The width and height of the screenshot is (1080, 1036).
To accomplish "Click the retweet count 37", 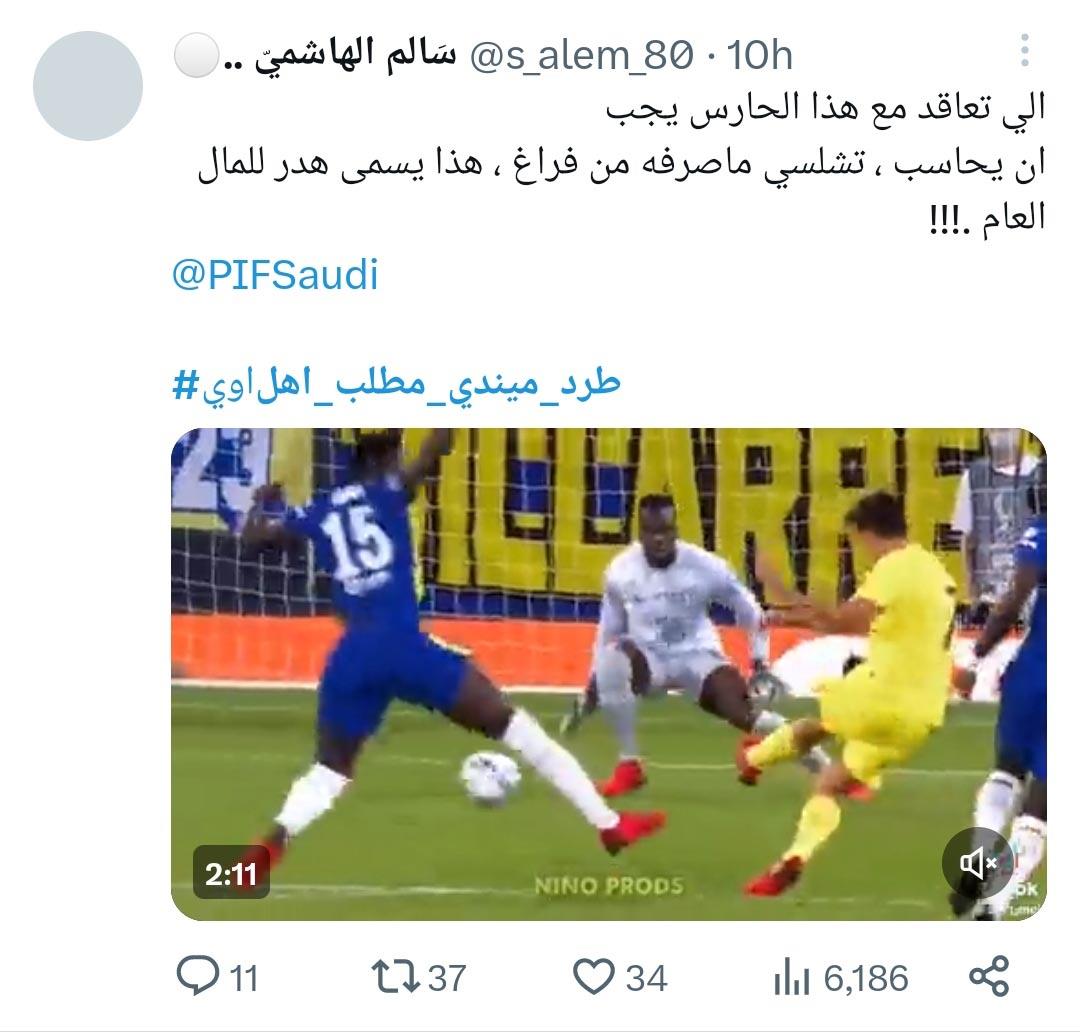I will click(447, 978).
